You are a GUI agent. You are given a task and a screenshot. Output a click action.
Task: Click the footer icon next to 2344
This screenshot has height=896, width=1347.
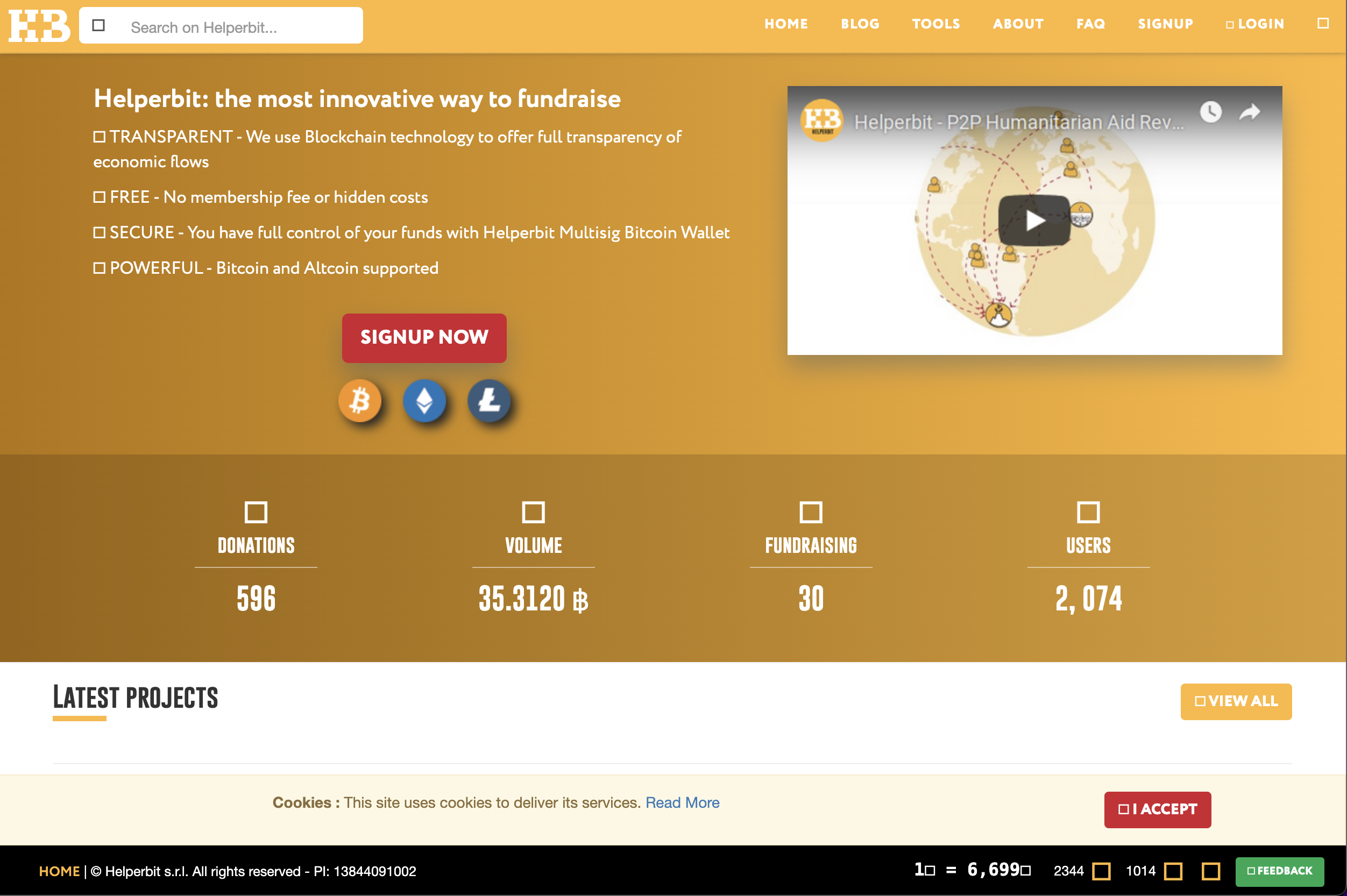pos(1101,871)
